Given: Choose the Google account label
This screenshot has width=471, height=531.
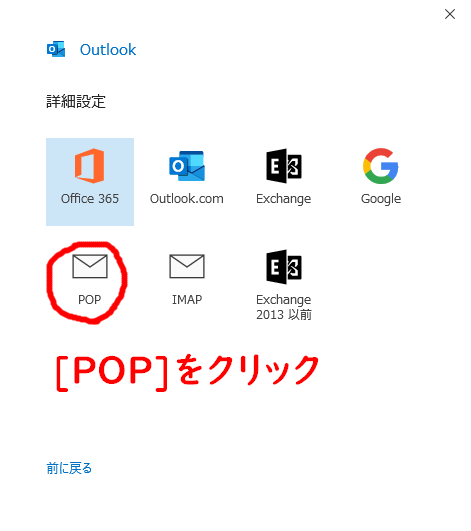Looking at the screenshot, I should 381,199.
